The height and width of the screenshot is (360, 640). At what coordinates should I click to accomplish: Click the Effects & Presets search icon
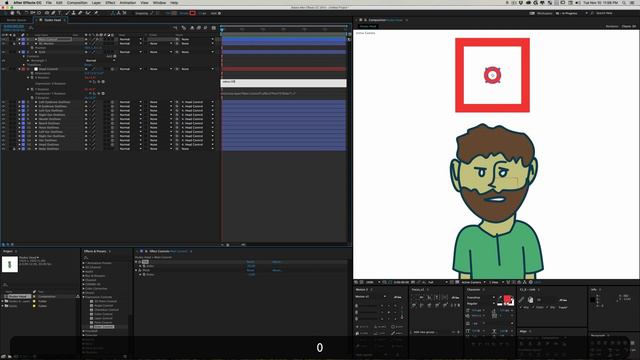(86, 258)
